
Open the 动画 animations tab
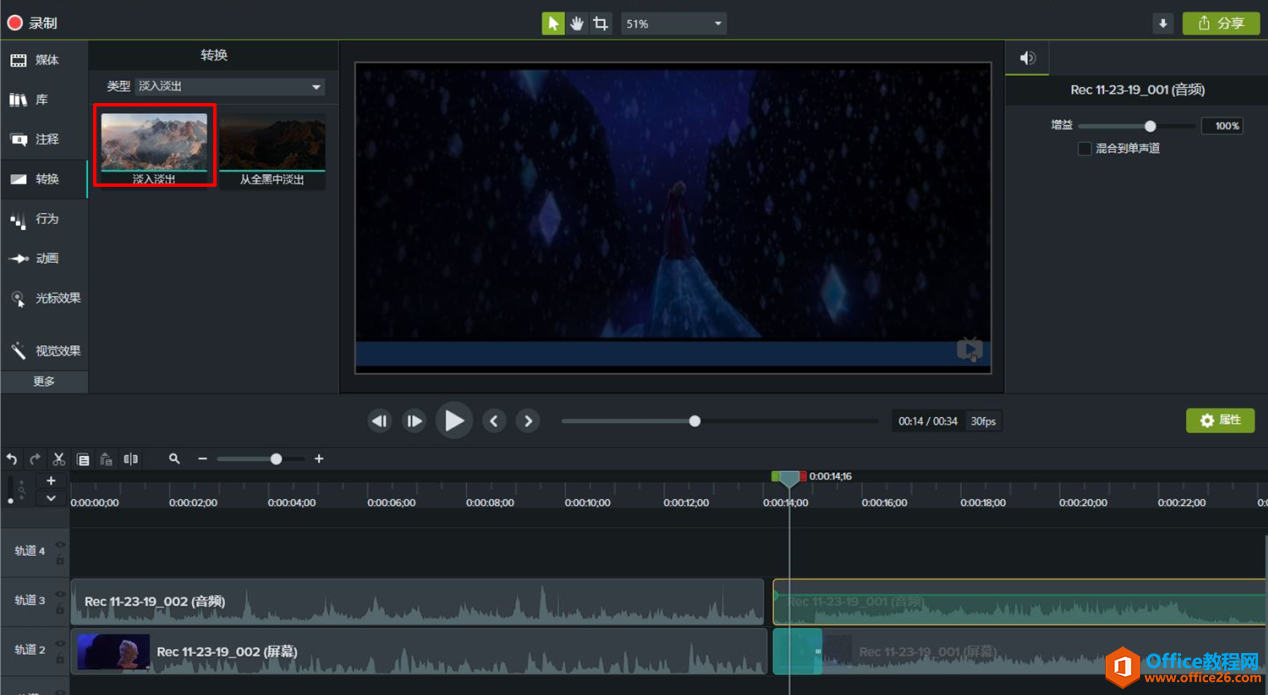click(x=44, y=258)
